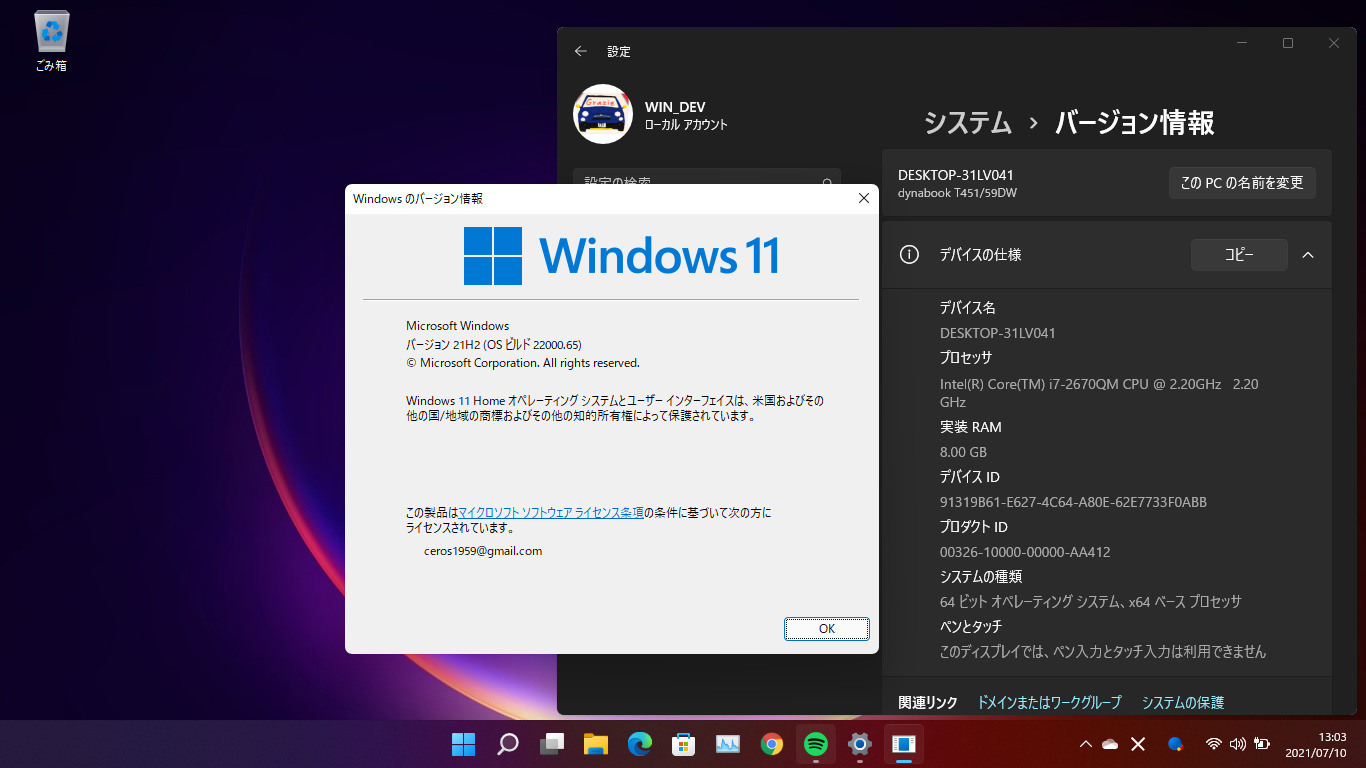Click the 関連リンク label
Viewport: 1366px width, 768px height.
(927, 703)
